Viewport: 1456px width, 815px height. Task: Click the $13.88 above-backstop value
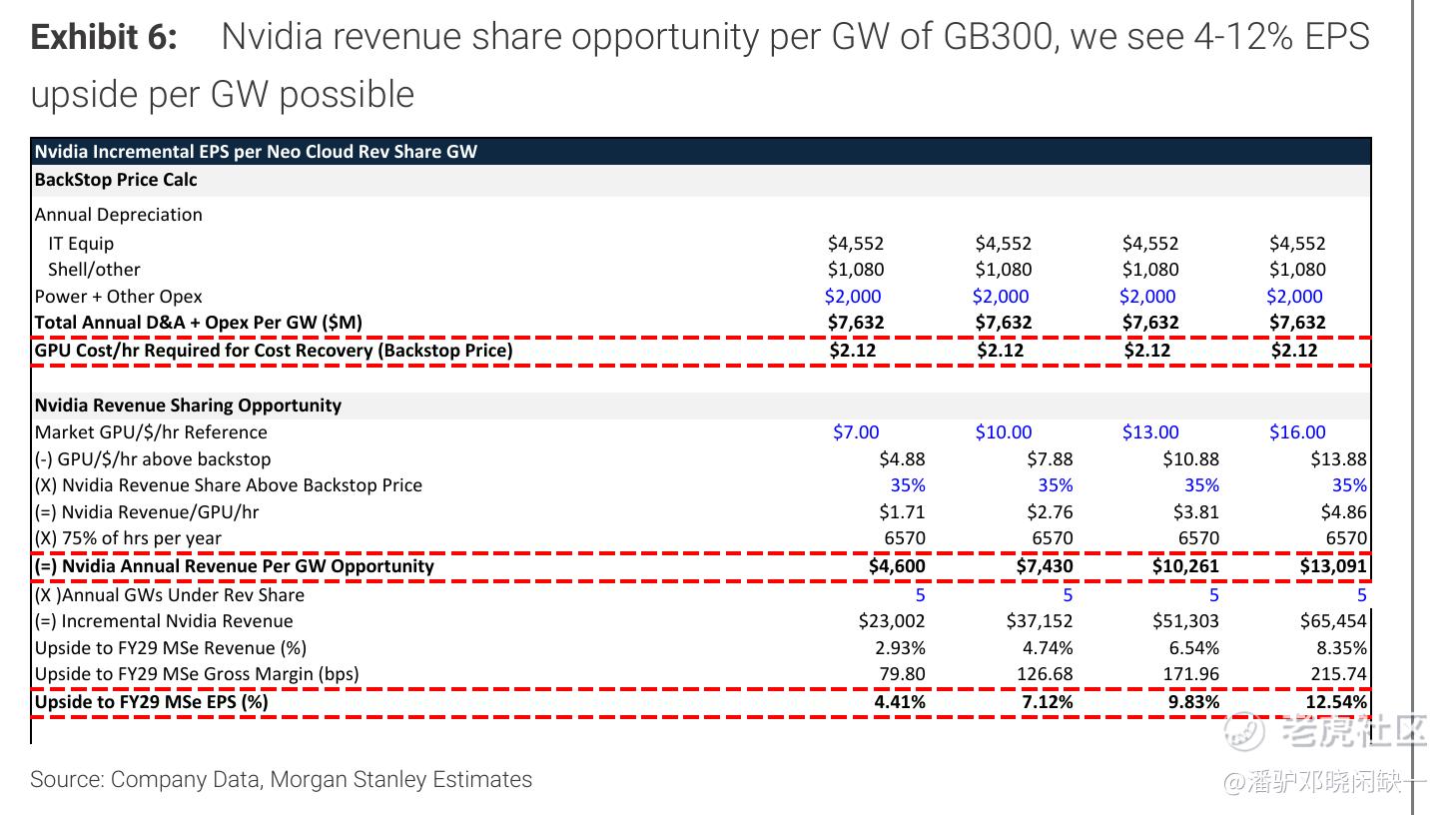coord(1338,459)
